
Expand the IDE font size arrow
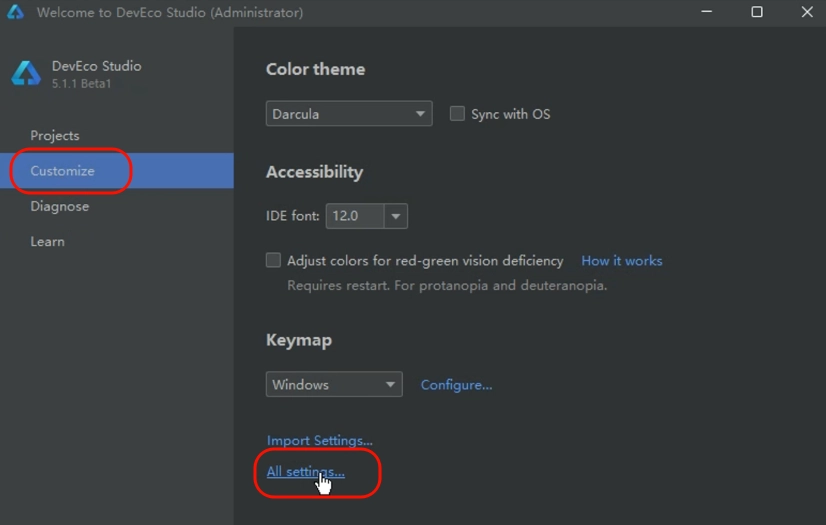coord(396,216)
